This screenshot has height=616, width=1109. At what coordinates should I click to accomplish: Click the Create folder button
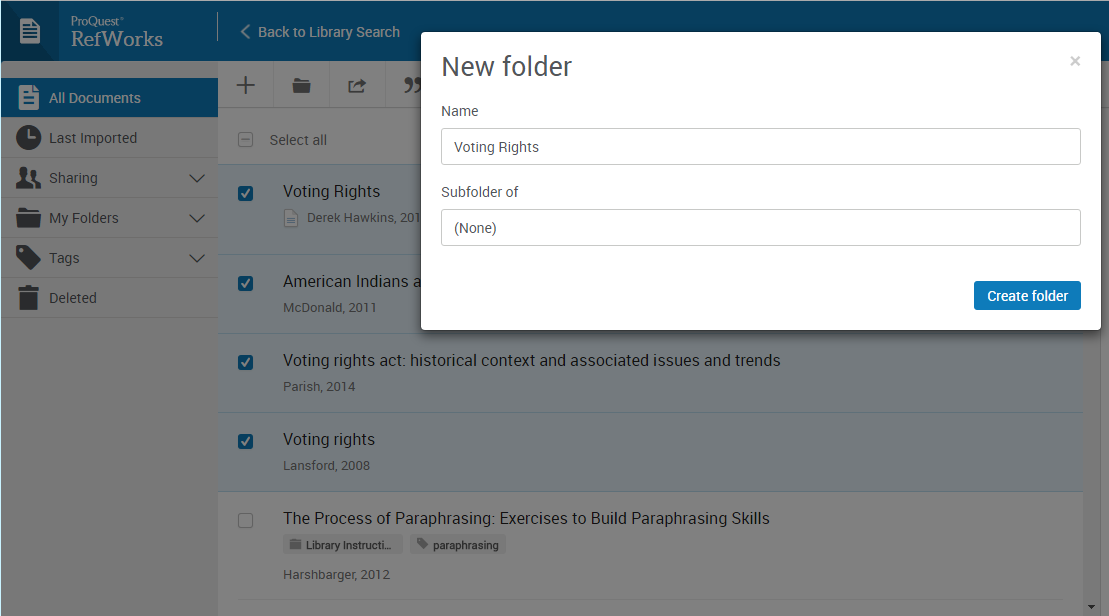[x=1027, y=295]
